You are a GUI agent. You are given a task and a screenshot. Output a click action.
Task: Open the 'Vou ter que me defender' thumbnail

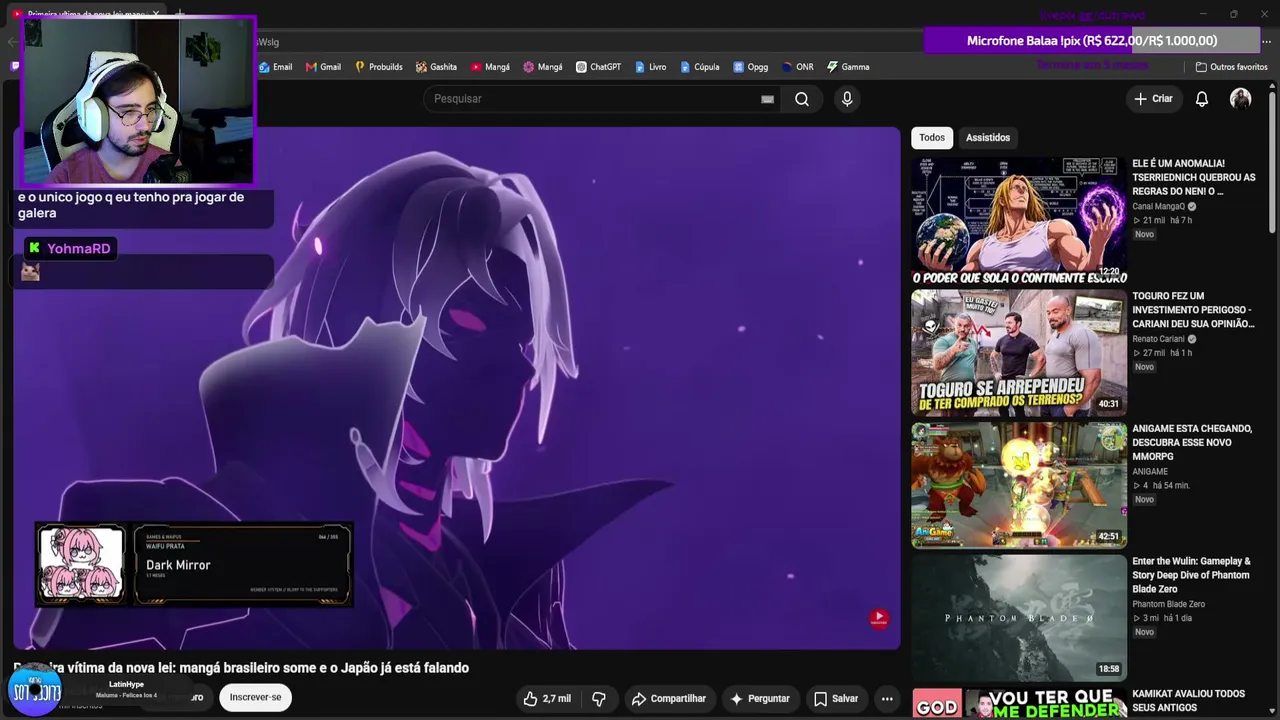point(1019,703)
